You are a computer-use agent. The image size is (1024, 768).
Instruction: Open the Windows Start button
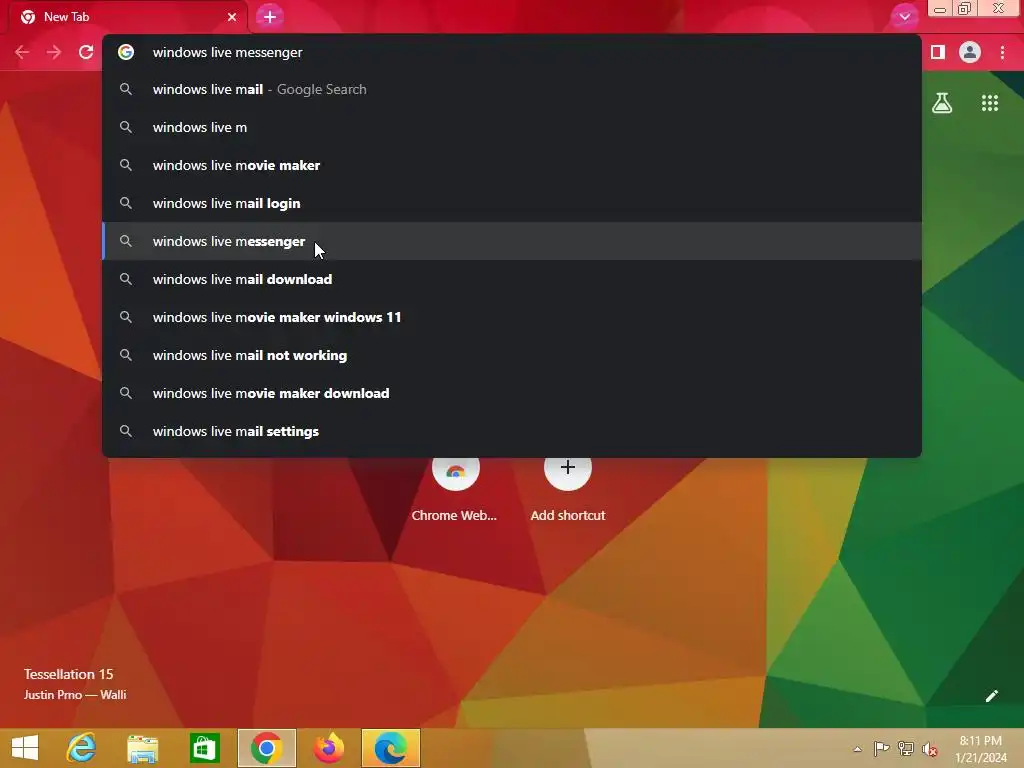coord(25,748)
